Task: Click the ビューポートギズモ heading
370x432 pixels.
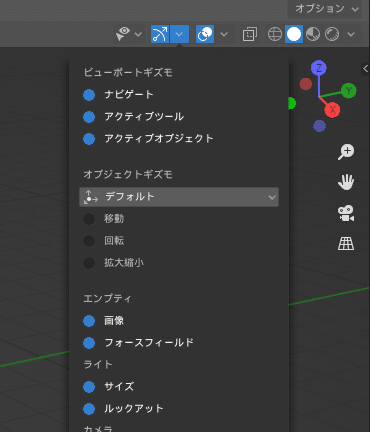Action: tap(128, 72)
